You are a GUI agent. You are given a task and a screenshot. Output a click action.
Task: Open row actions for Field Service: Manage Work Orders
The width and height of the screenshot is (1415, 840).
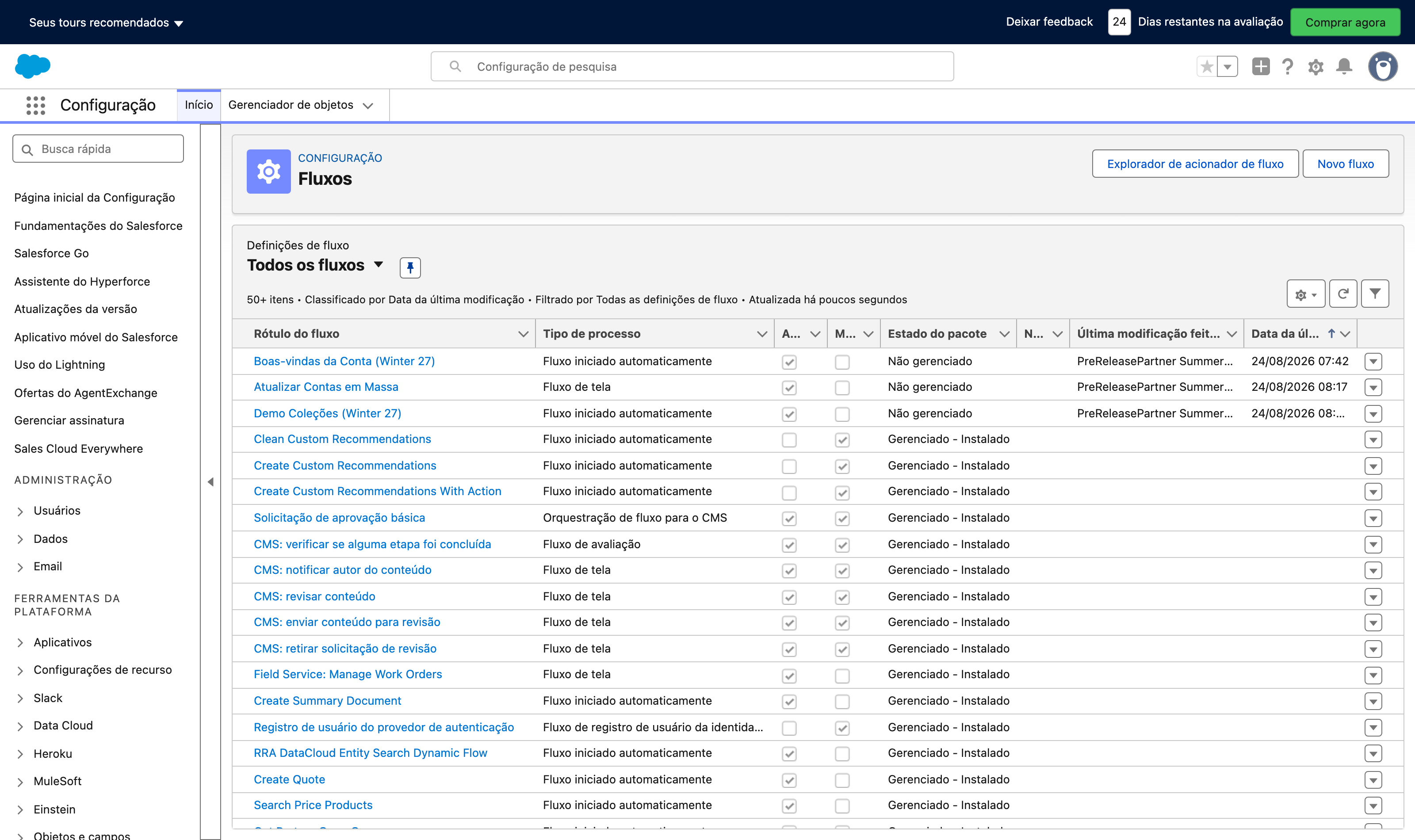tap(1373, 675)
